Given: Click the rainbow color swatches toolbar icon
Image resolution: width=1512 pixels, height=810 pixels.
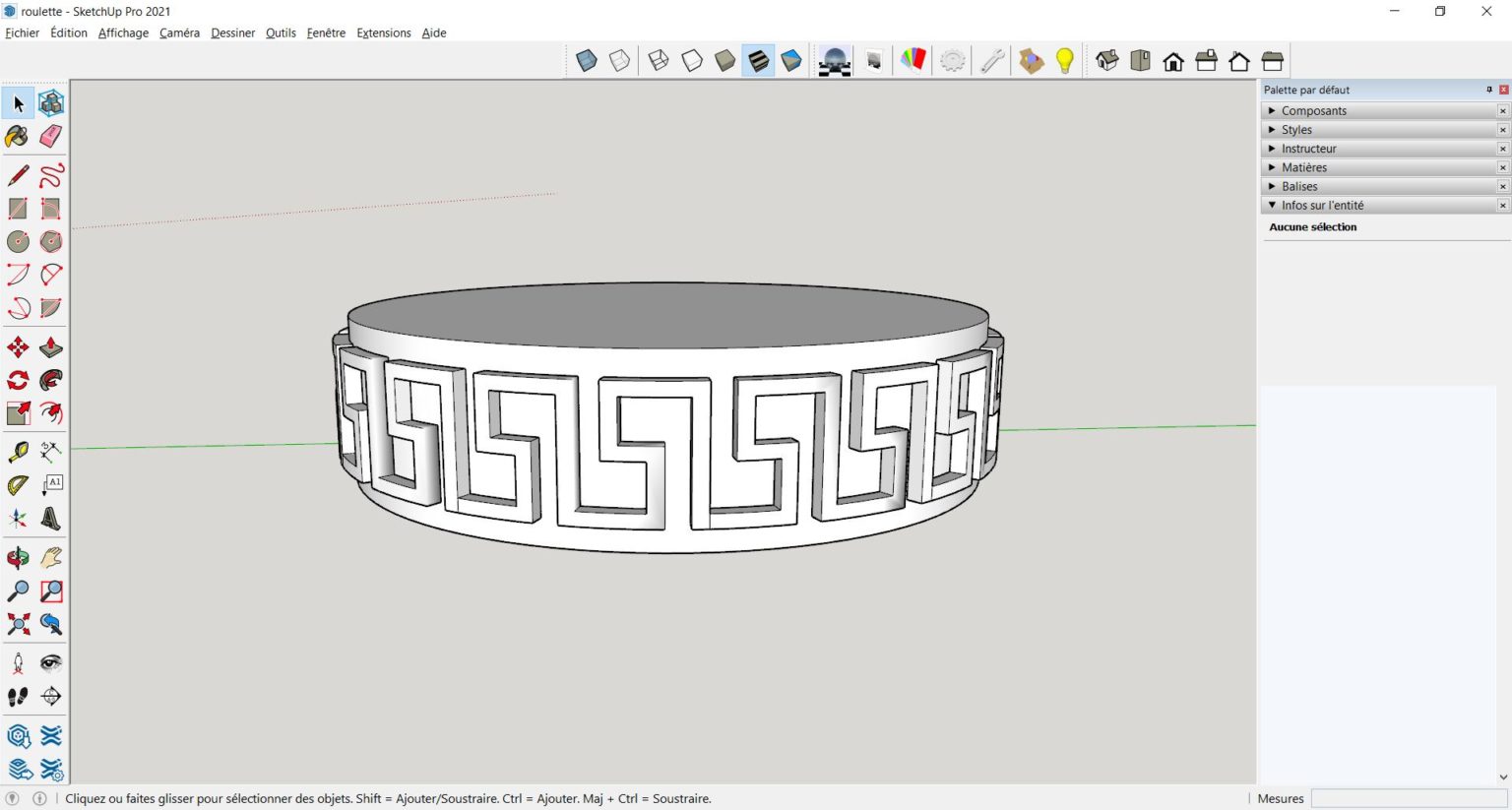Looking at the screenshot, I should [x=913, y=61].
